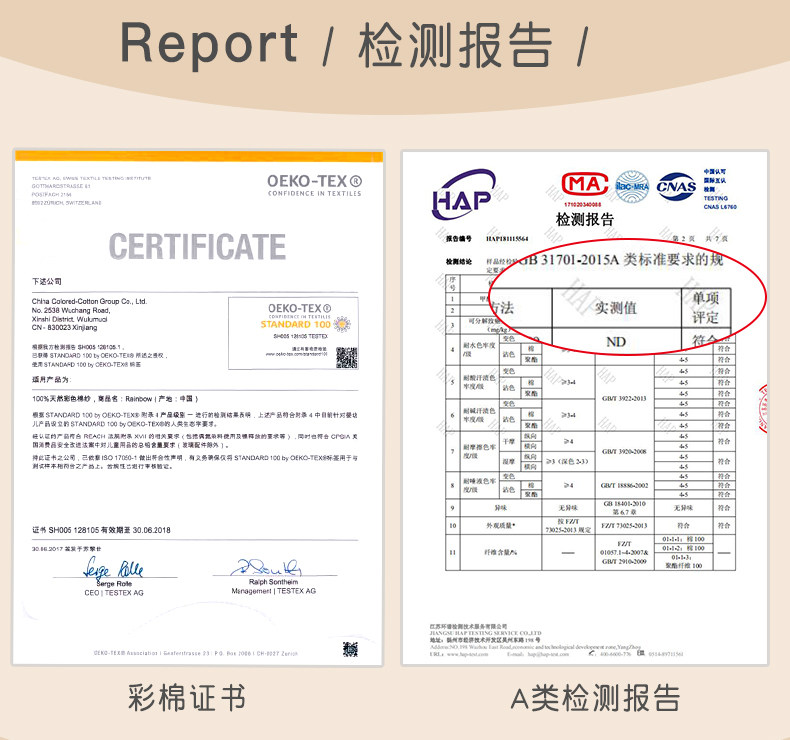Click the 'ND' measured value cell
Viewport: 790px width, 740px height.
(616, 342)
